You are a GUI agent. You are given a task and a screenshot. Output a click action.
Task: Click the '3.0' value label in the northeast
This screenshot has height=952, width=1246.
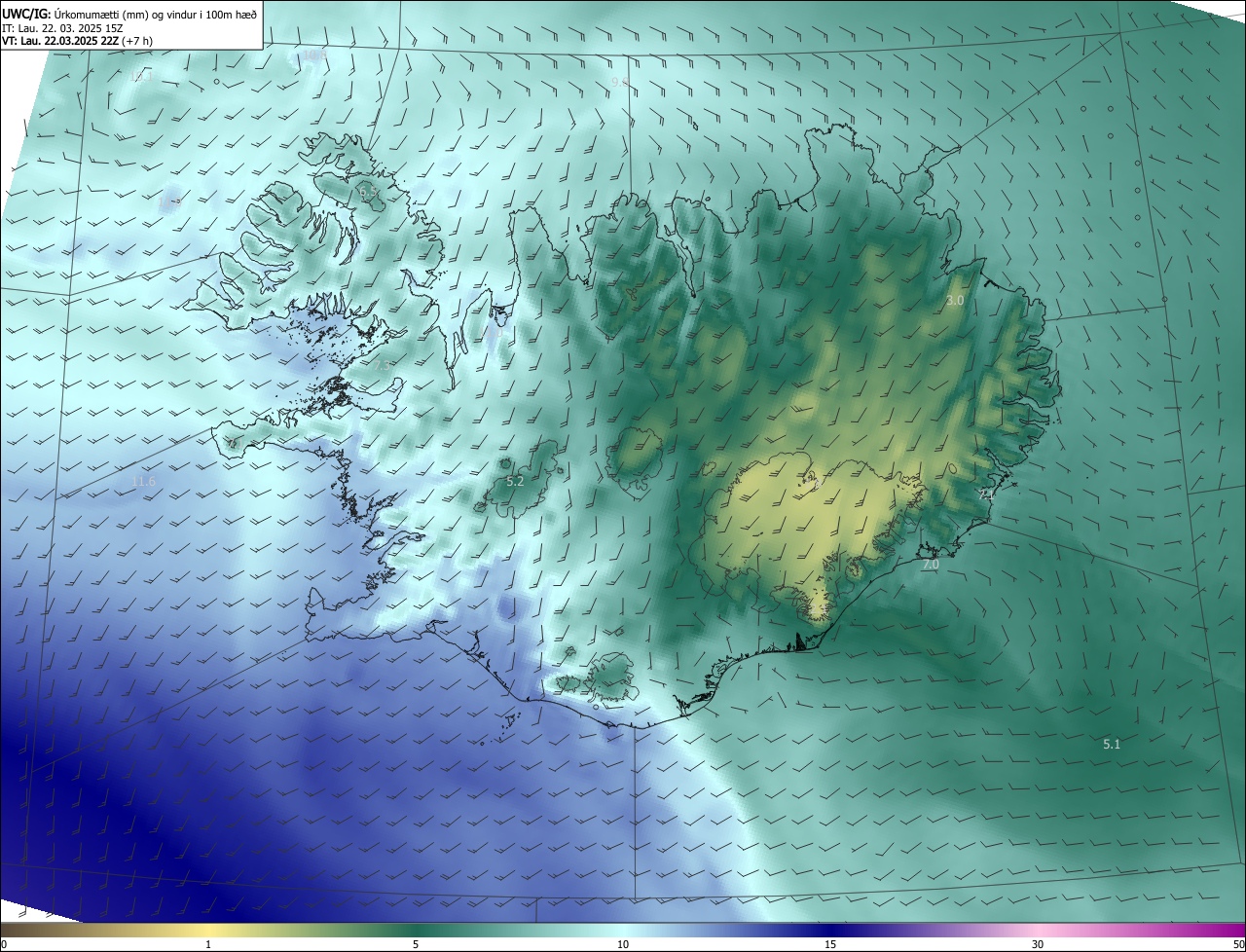[x=955, y=301]
